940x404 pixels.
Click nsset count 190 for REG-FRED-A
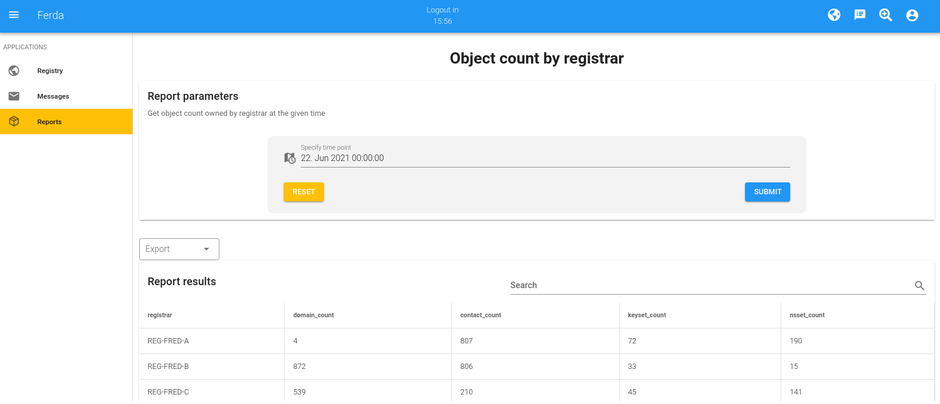pos(796,340)
